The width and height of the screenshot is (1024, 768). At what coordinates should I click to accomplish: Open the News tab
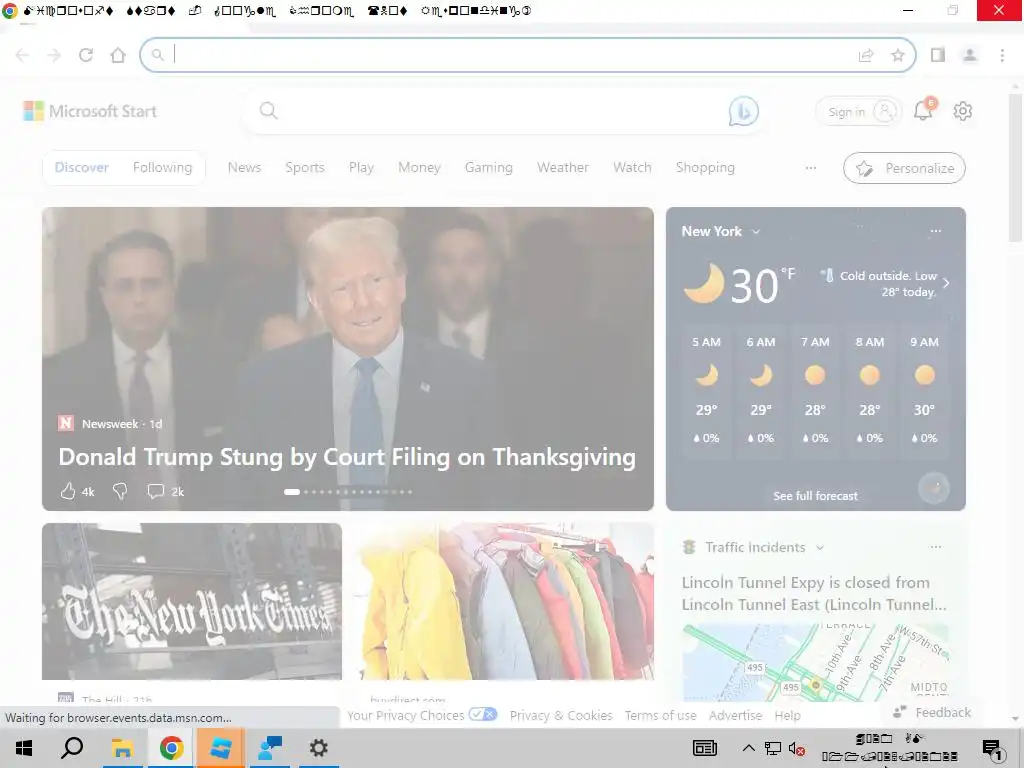coord(244,168)
